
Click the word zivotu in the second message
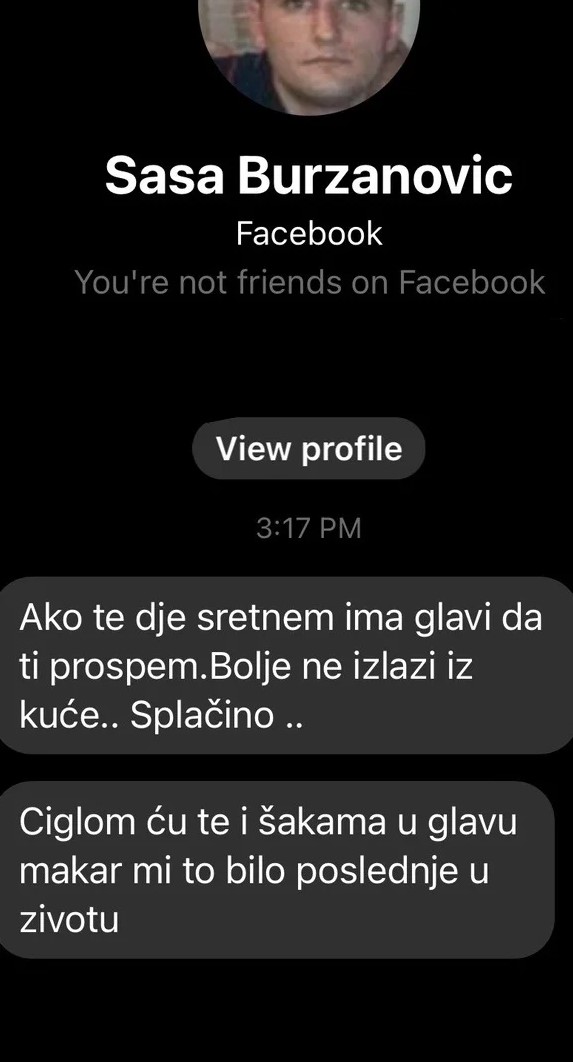pyautogui.click(x=69, y=920)
